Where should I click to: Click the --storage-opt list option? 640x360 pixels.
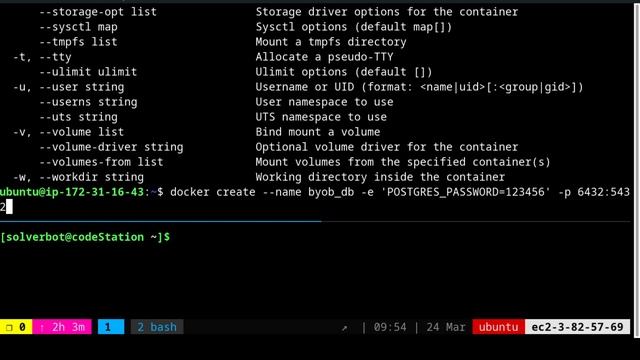coord(98,12)
